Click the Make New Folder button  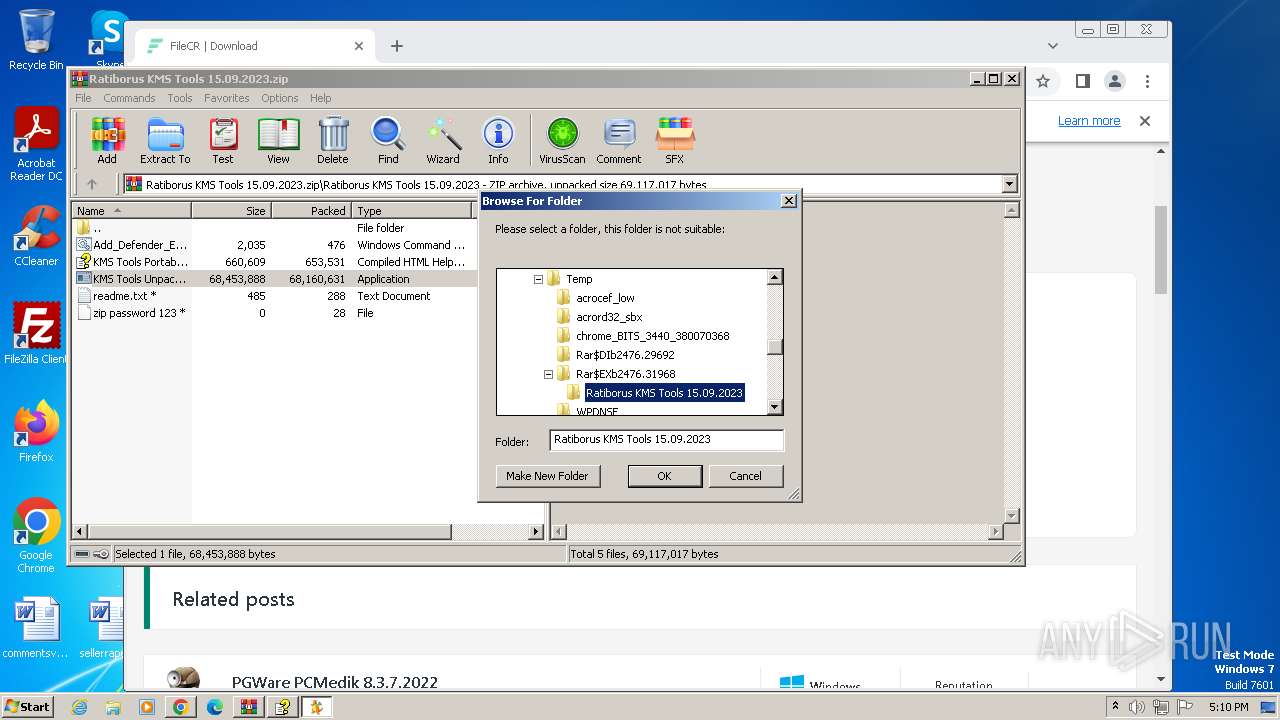547,476
